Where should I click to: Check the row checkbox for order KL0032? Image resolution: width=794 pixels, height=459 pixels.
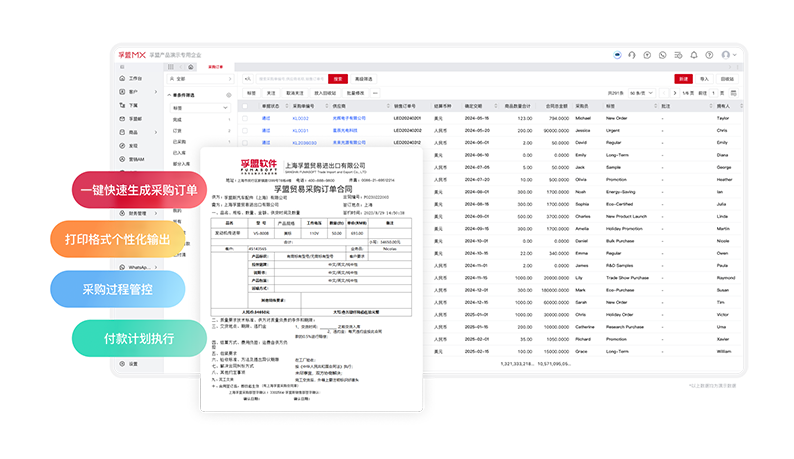click(245, 118)
